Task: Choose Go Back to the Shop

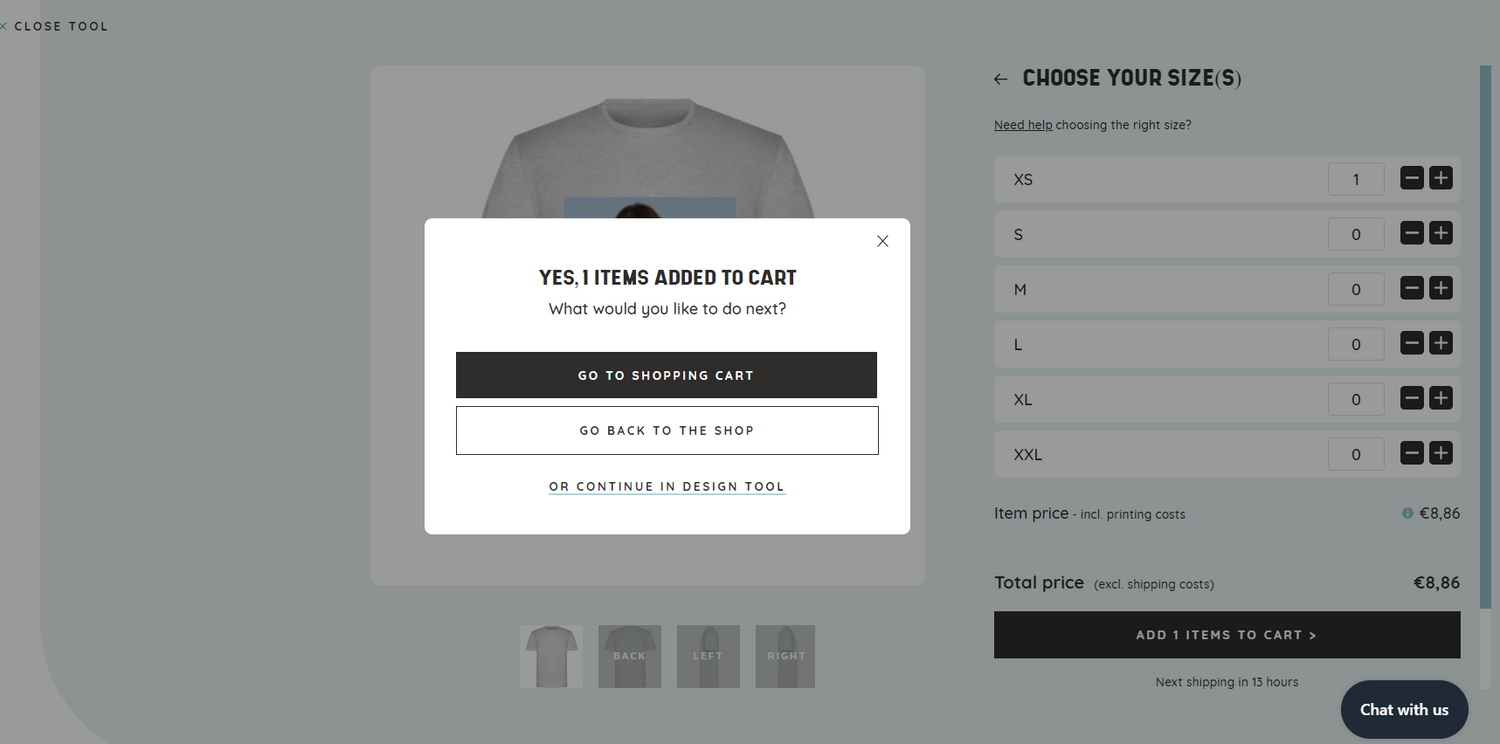Action: click(666, 430)
